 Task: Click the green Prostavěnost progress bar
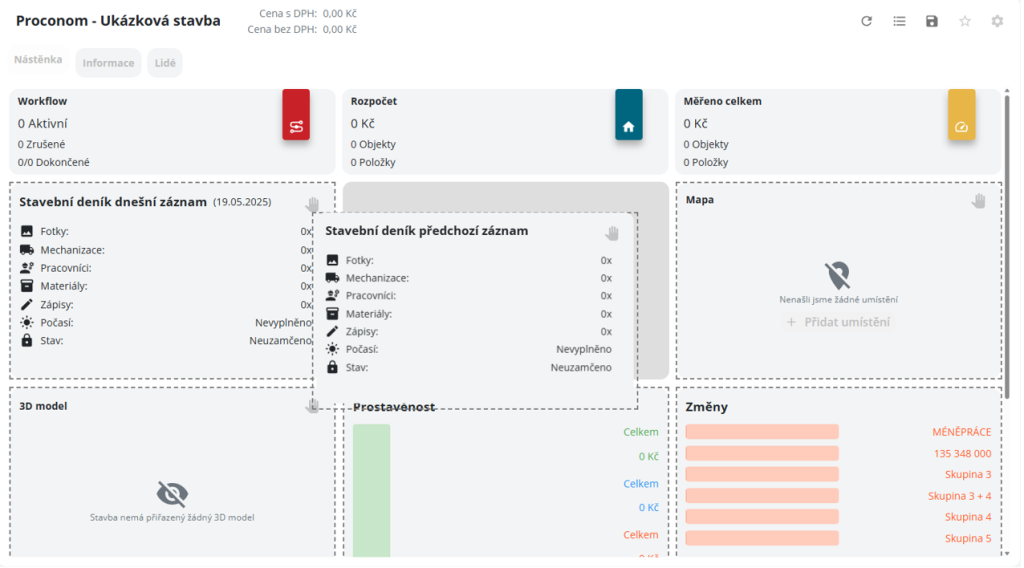[x=371, y=490]
